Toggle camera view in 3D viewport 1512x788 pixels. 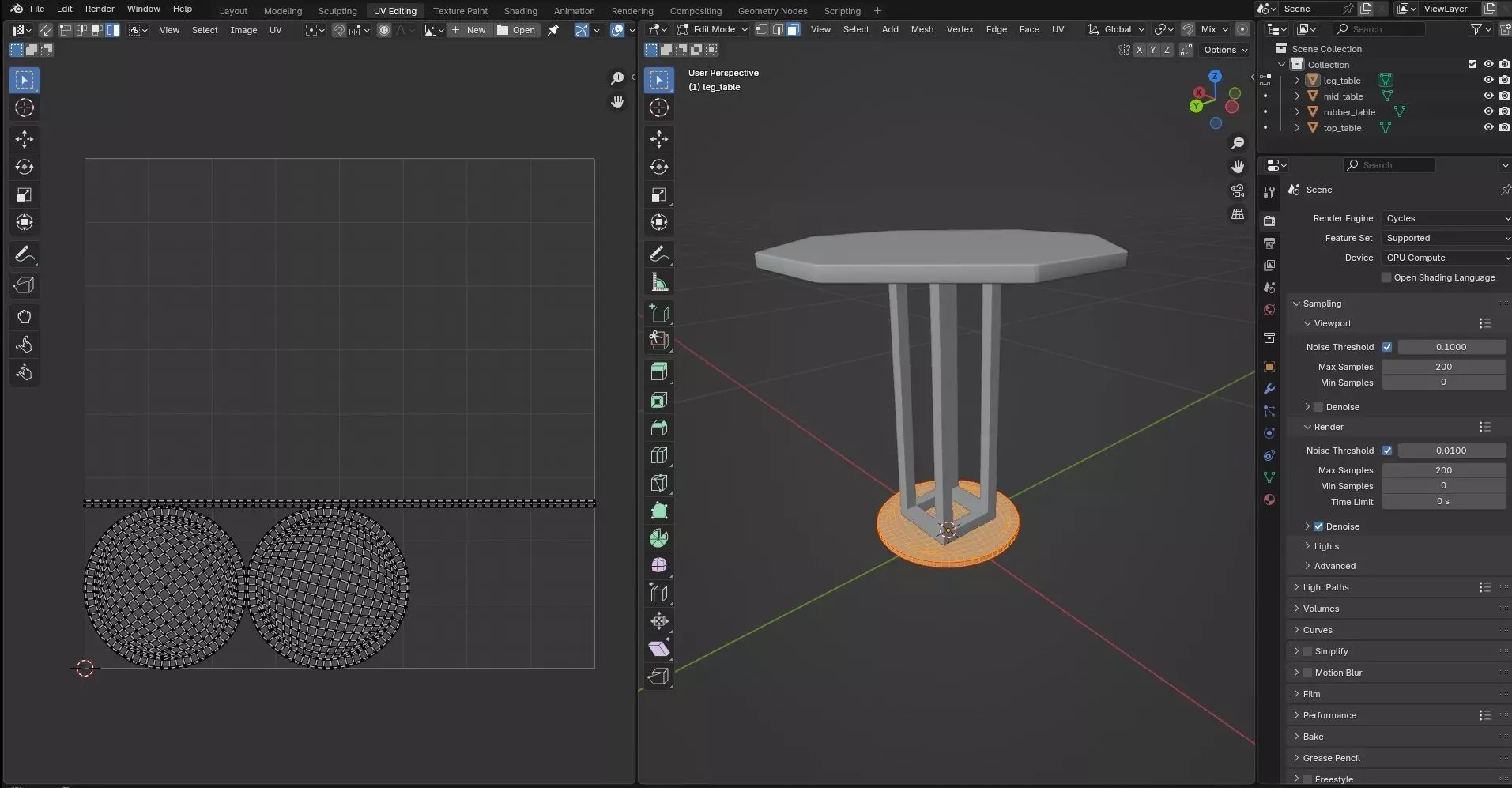click(1238, 190)
